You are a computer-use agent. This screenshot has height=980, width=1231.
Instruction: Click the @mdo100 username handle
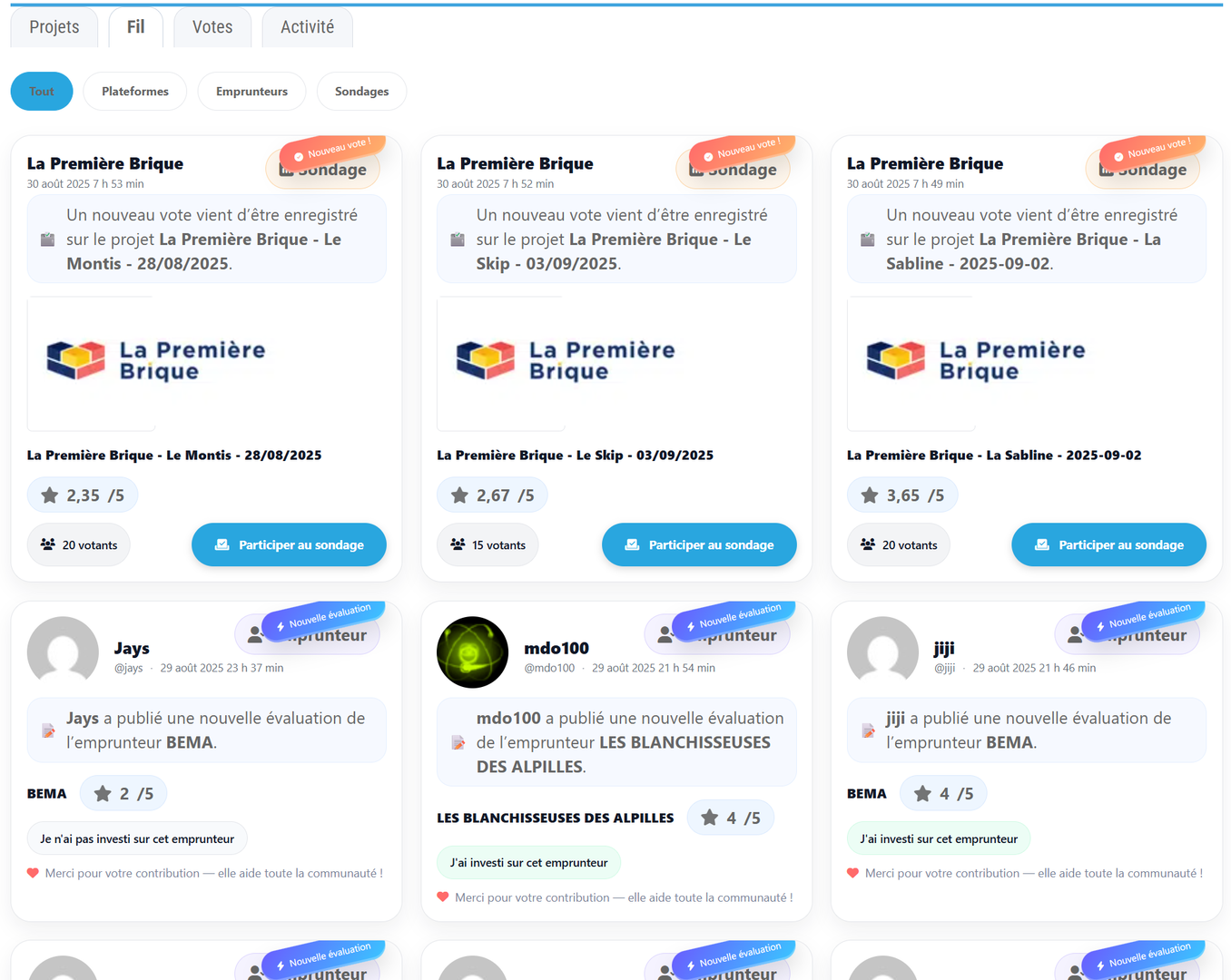(x=549, y=668)
